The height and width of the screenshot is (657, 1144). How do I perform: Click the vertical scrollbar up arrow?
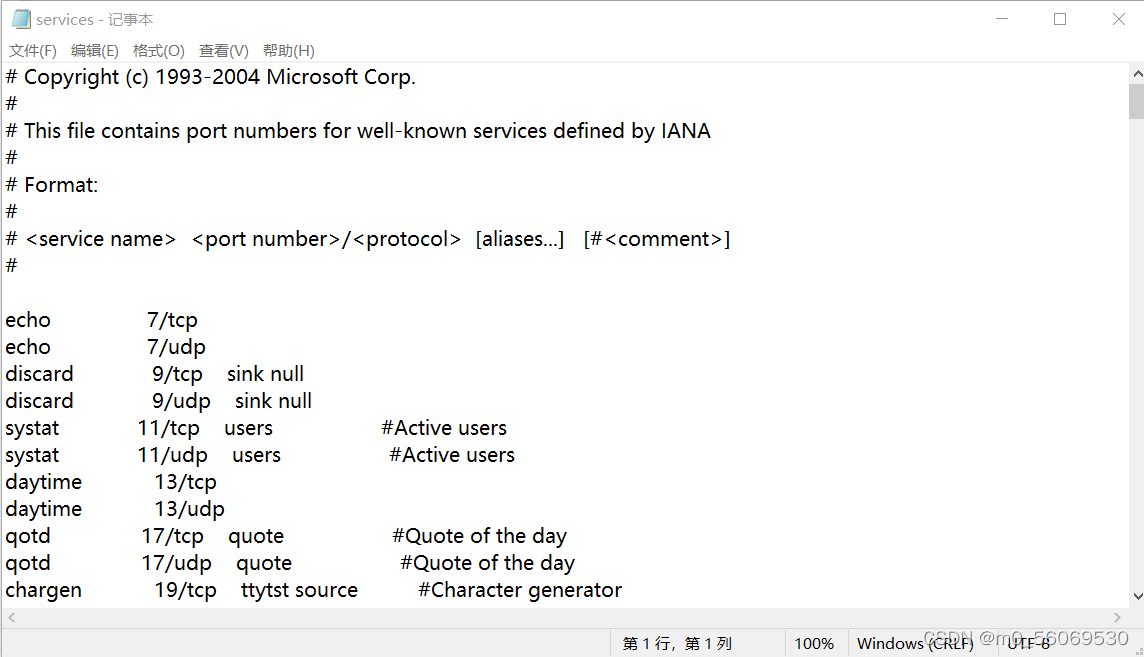coord(1136,74)
